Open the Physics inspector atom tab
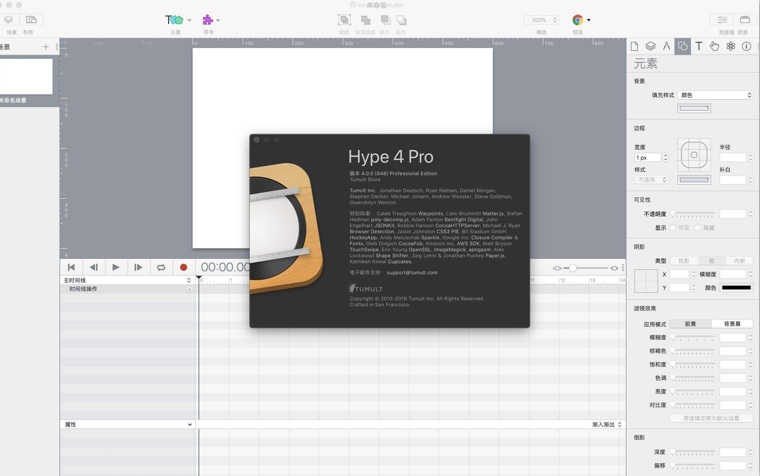This screenshot has height=476, width=760. 730,47
